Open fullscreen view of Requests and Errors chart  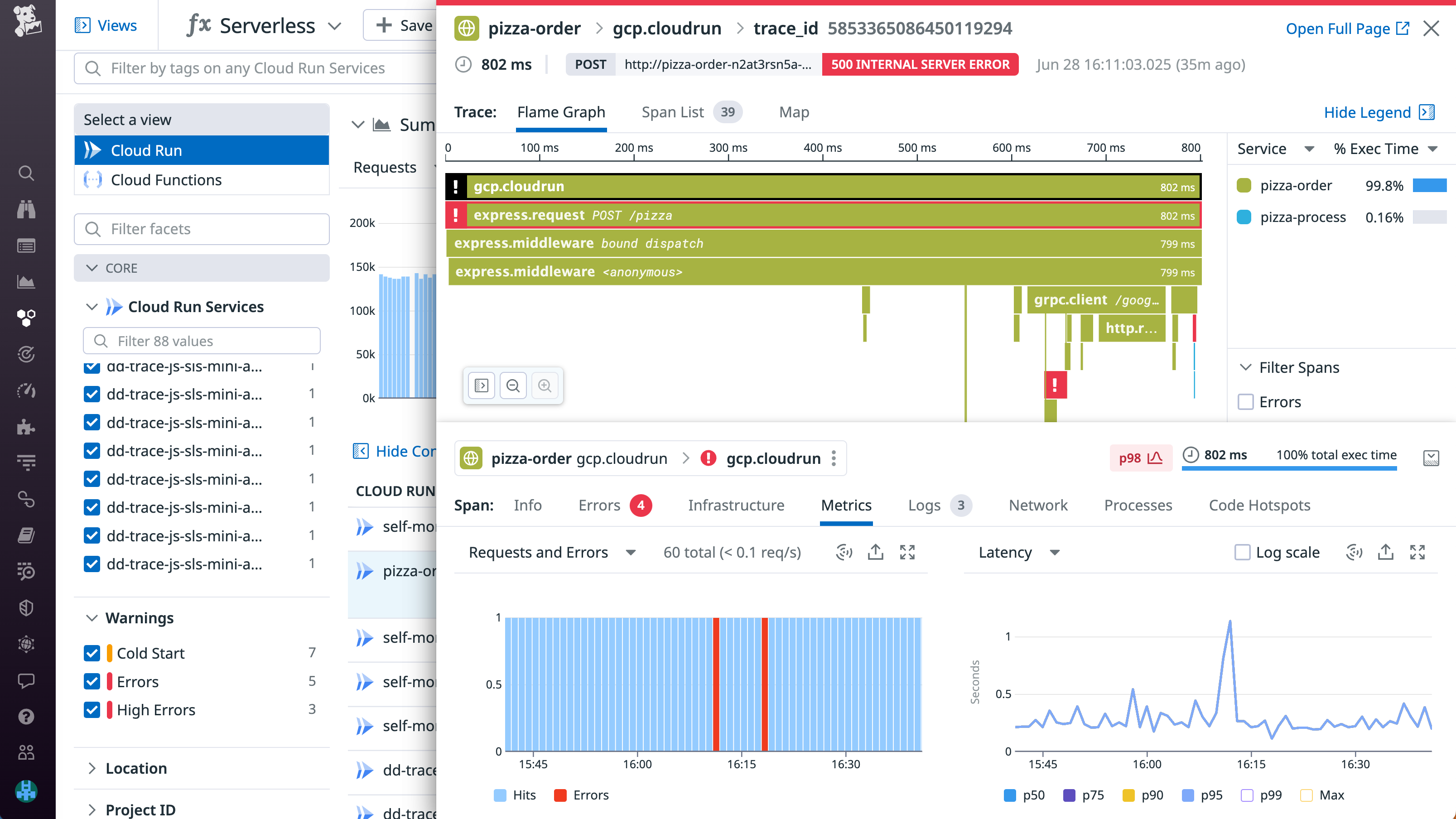coord(906,552)
